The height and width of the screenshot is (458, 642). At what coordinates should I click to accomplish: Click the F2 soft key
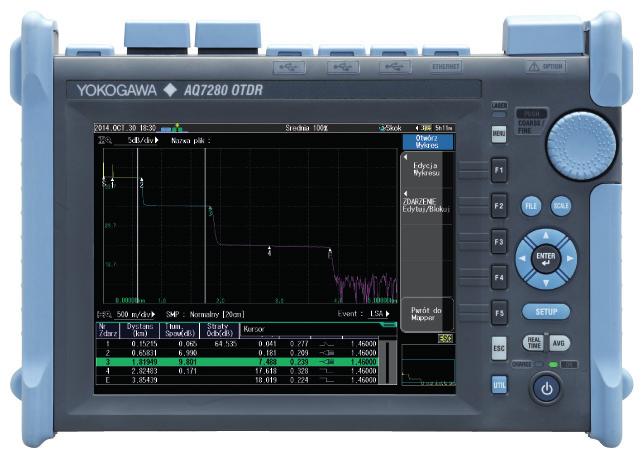pyautogui.click(x=499, y=205)
